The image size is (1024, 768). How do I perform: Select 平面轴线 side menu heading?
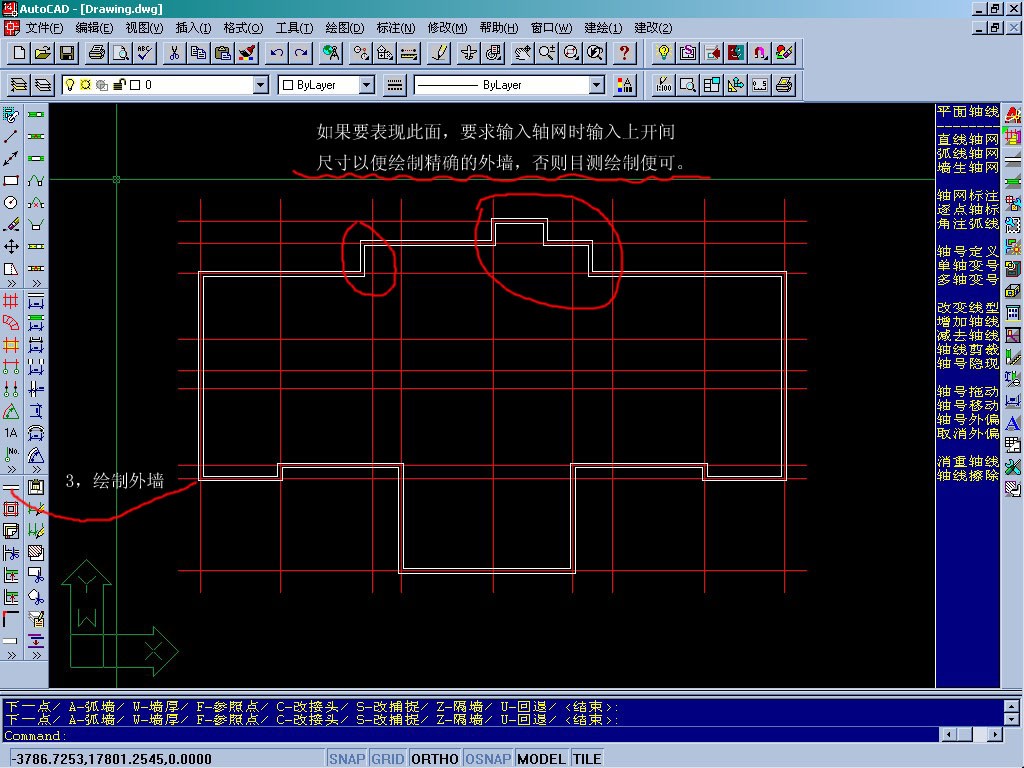click(968, 112)
